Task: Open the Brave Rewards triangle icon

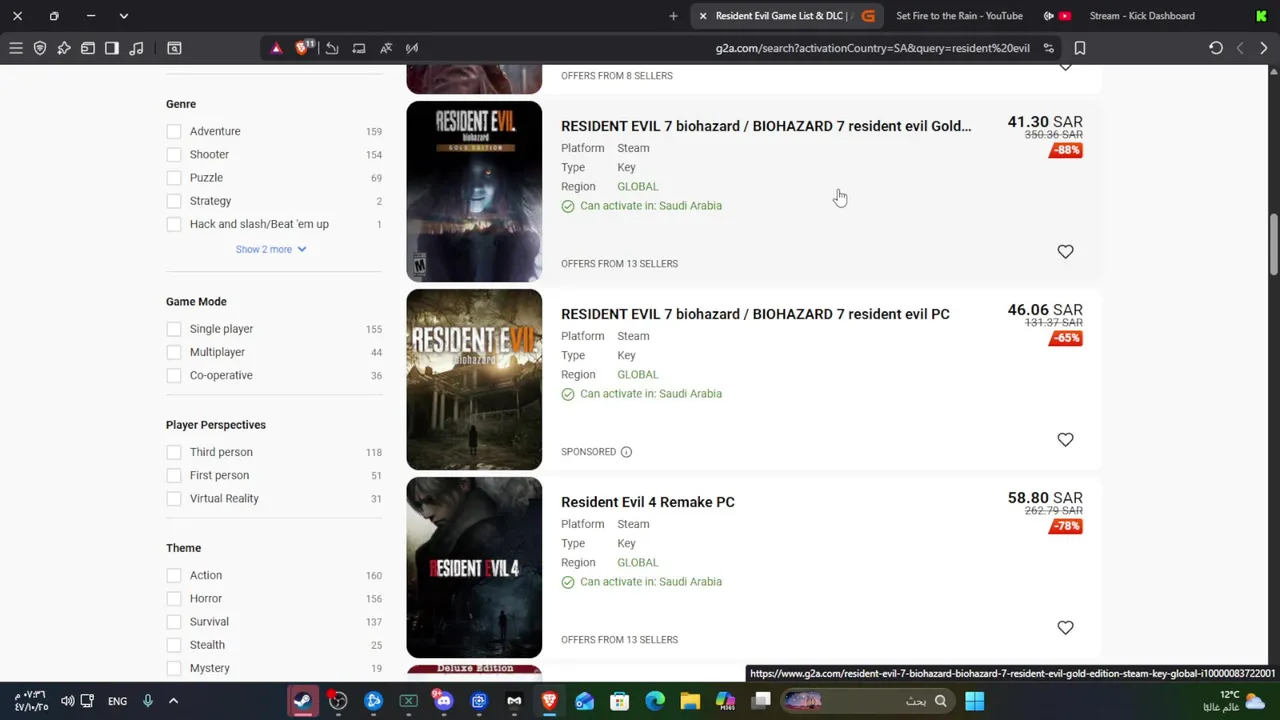Action: [x=276, y=48]
